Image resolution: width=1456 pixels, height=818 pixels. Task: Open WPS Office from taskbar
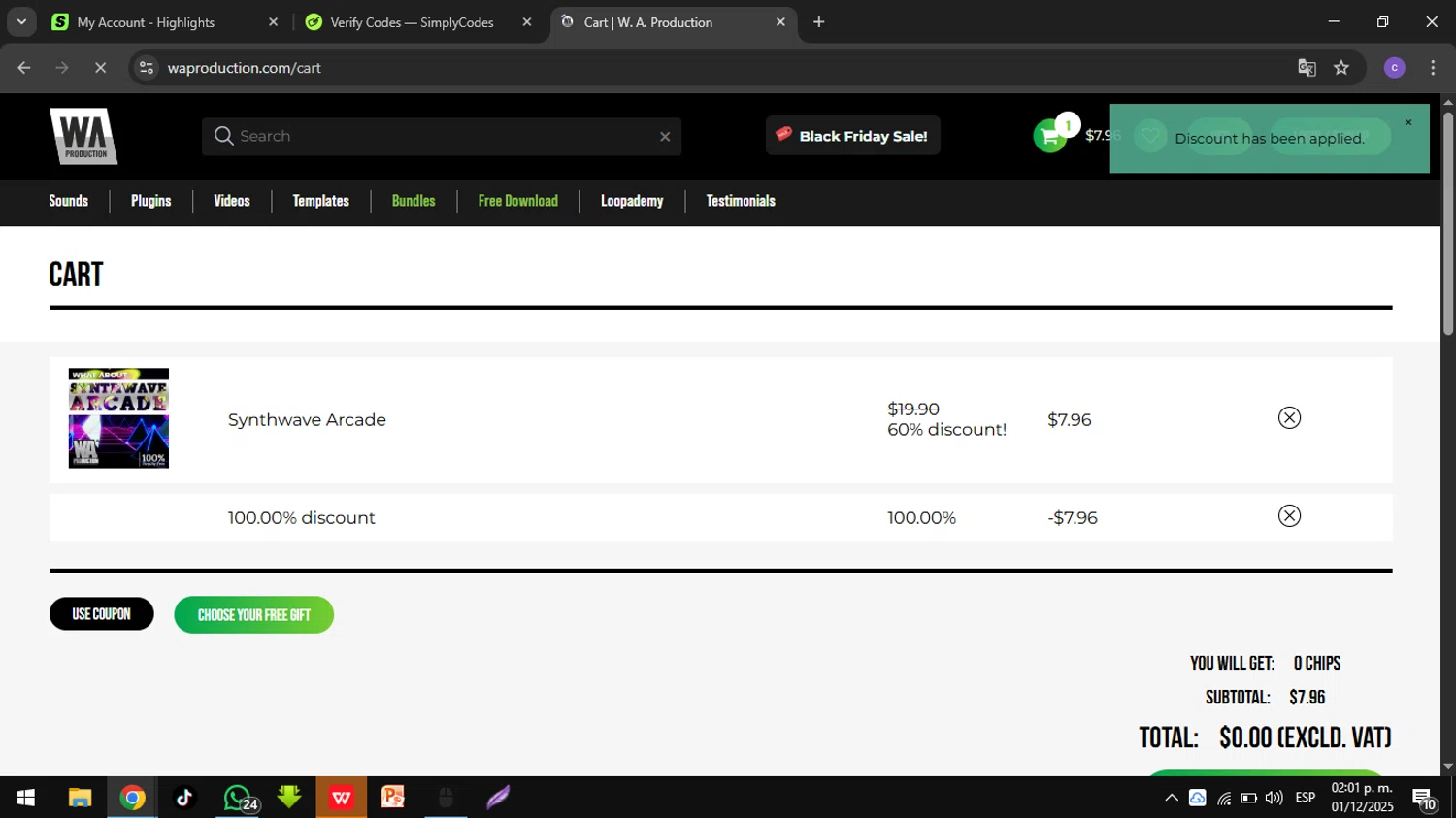[341, 798]
